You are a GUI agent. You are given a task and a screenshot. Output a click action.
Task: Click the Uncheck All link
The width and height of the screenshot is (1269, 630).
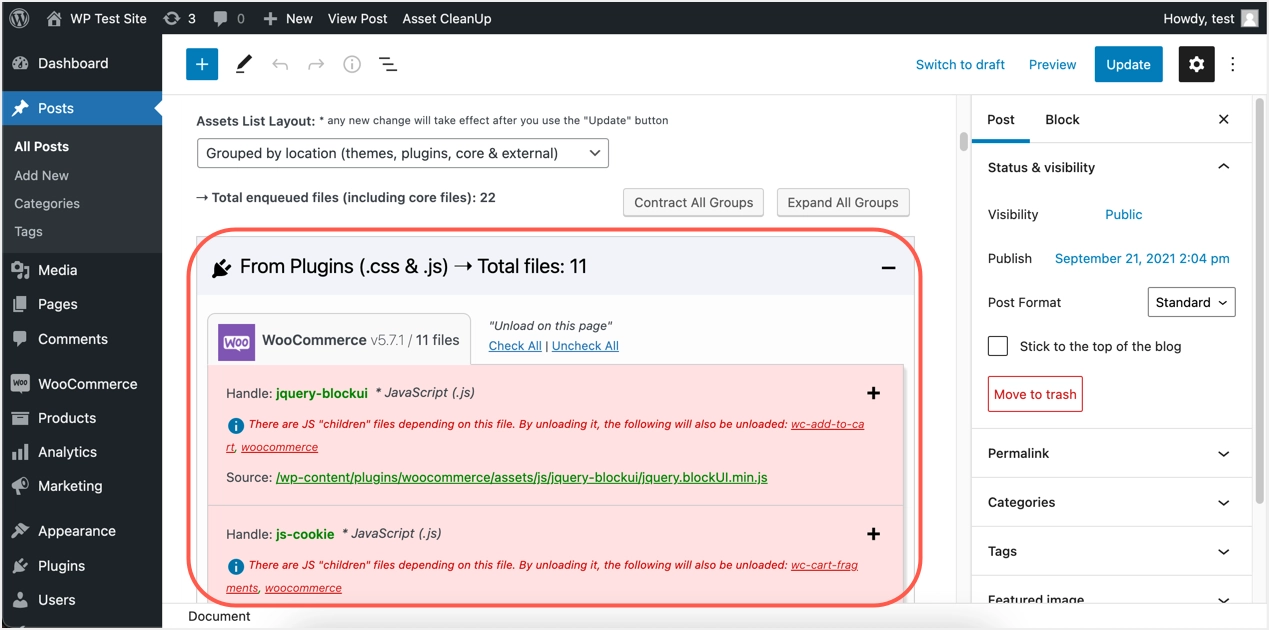click(x=585, y=346)
